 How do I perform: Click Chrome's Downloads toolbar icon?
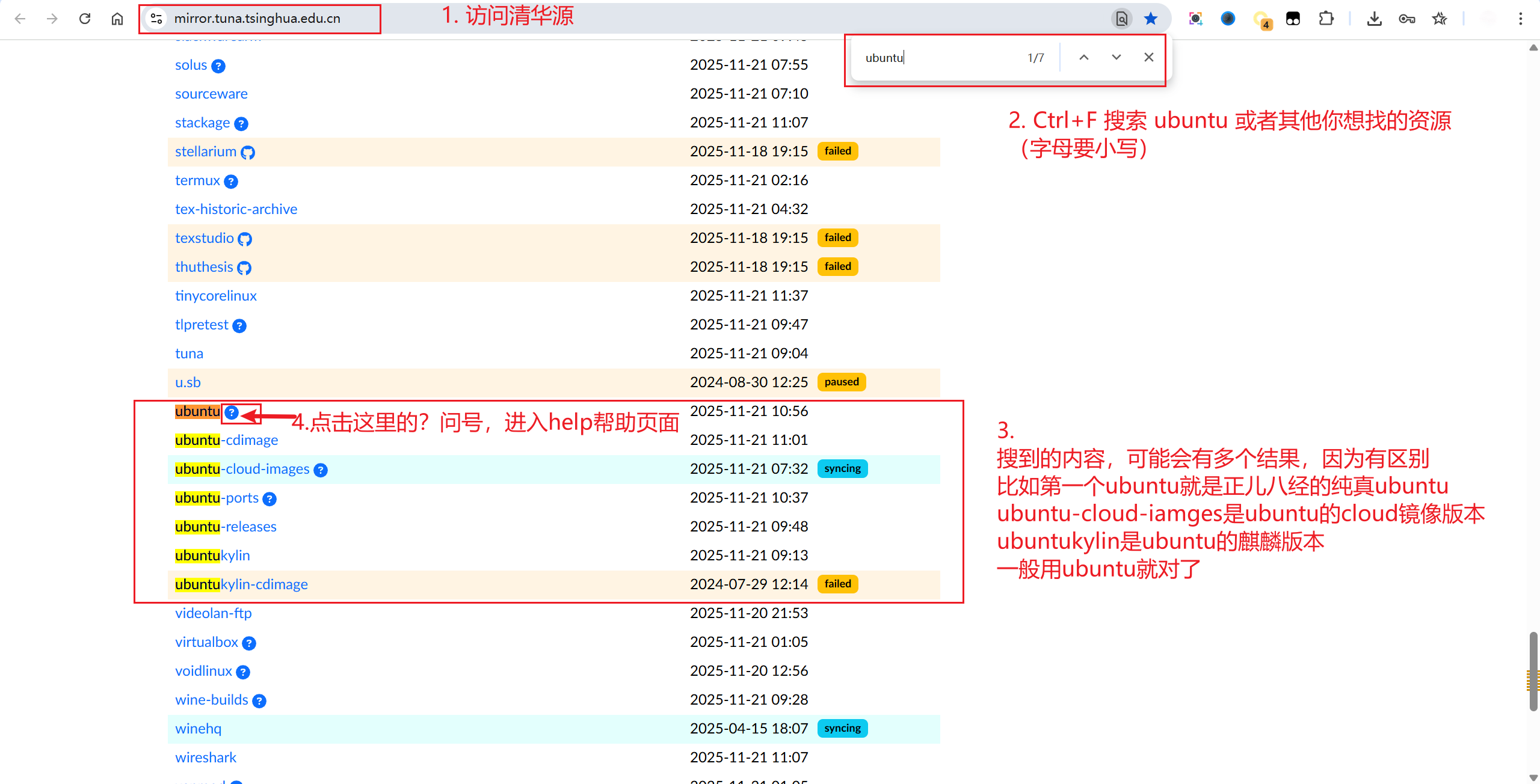[x=1374, y=19]
